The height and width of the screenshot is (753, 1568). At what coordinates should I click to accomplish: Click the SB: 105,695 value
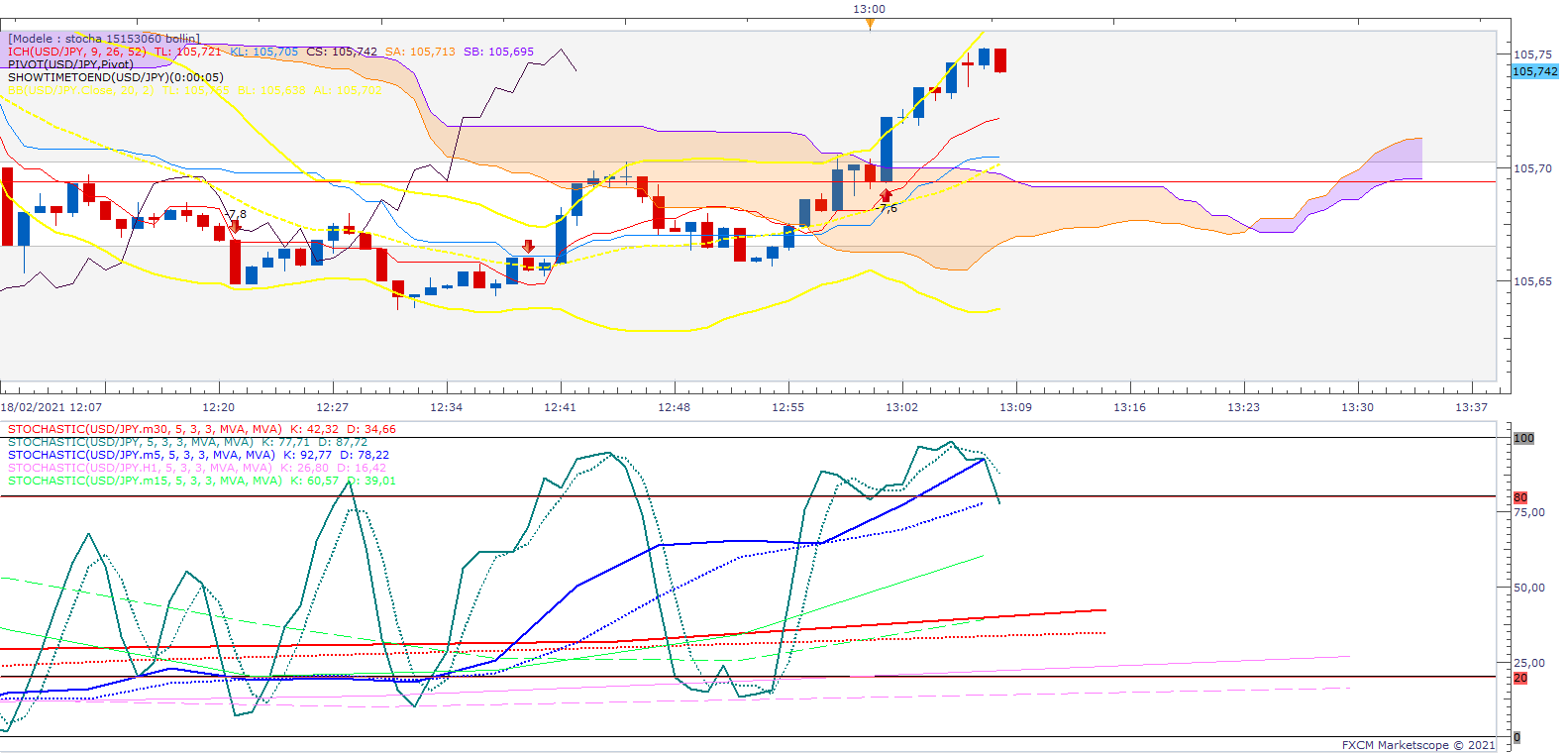click(498, 52)
